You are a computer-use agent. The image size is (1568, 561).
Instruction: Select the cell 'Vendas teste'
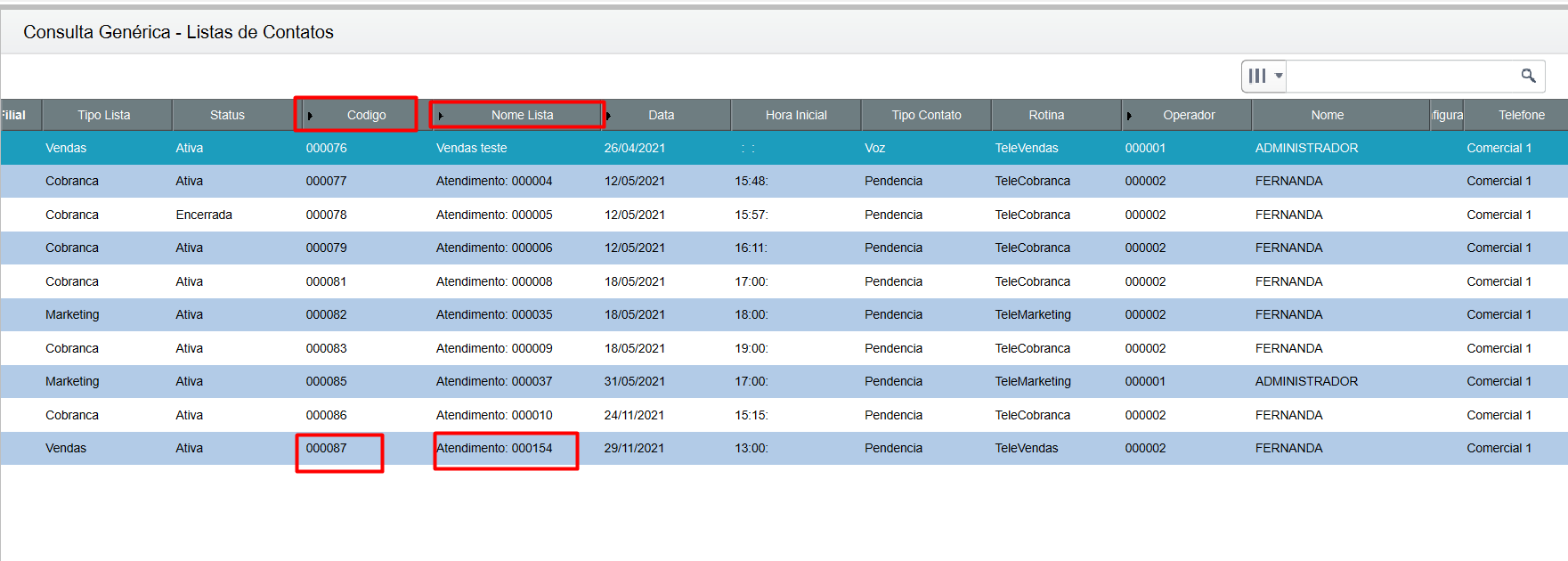471,148
